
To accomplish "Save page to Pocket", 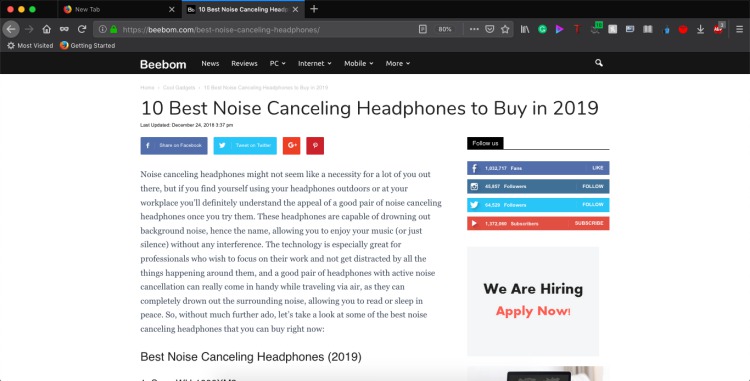I will [490, 29].
